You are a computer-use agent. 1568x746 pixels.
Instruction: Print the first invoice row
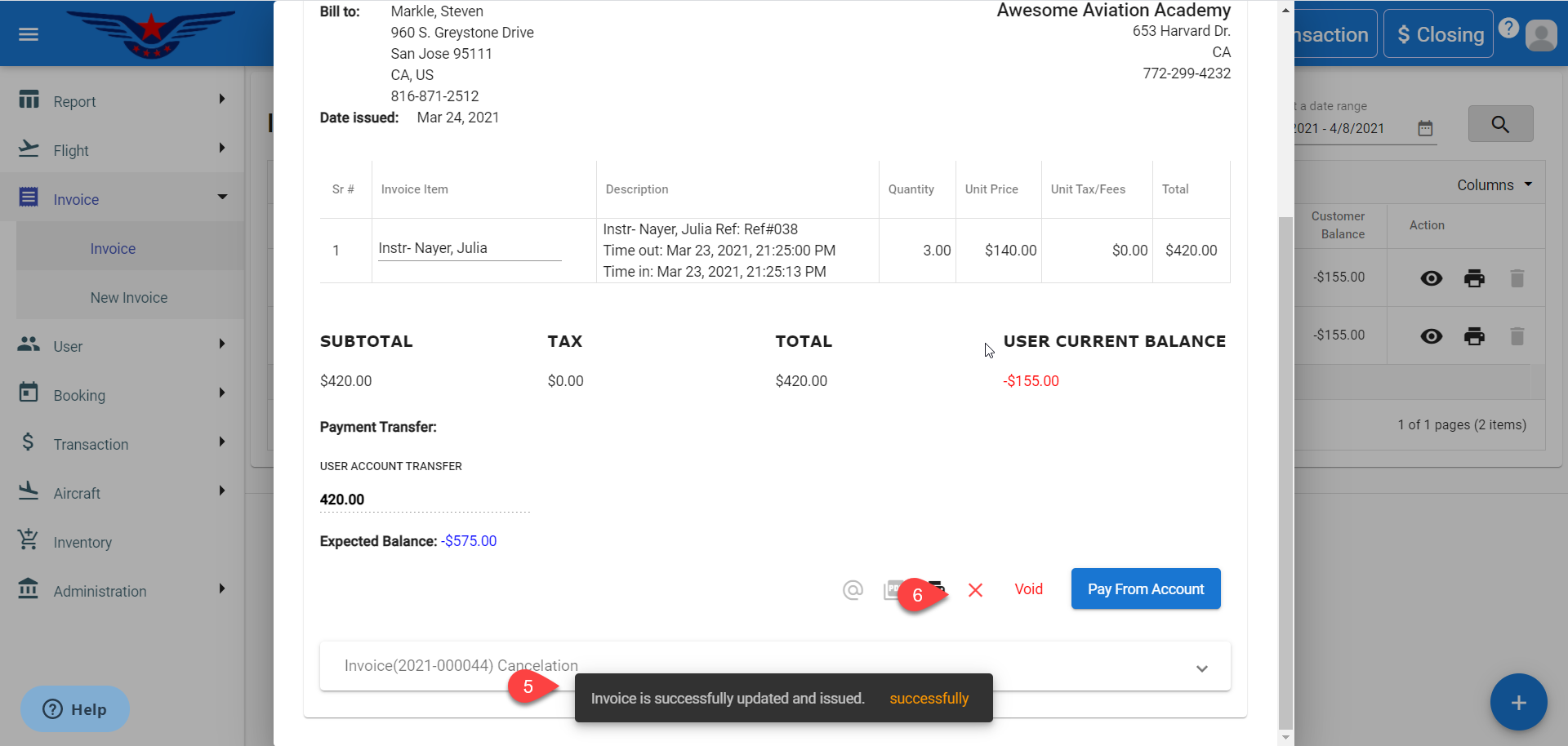click(1474, 278)
